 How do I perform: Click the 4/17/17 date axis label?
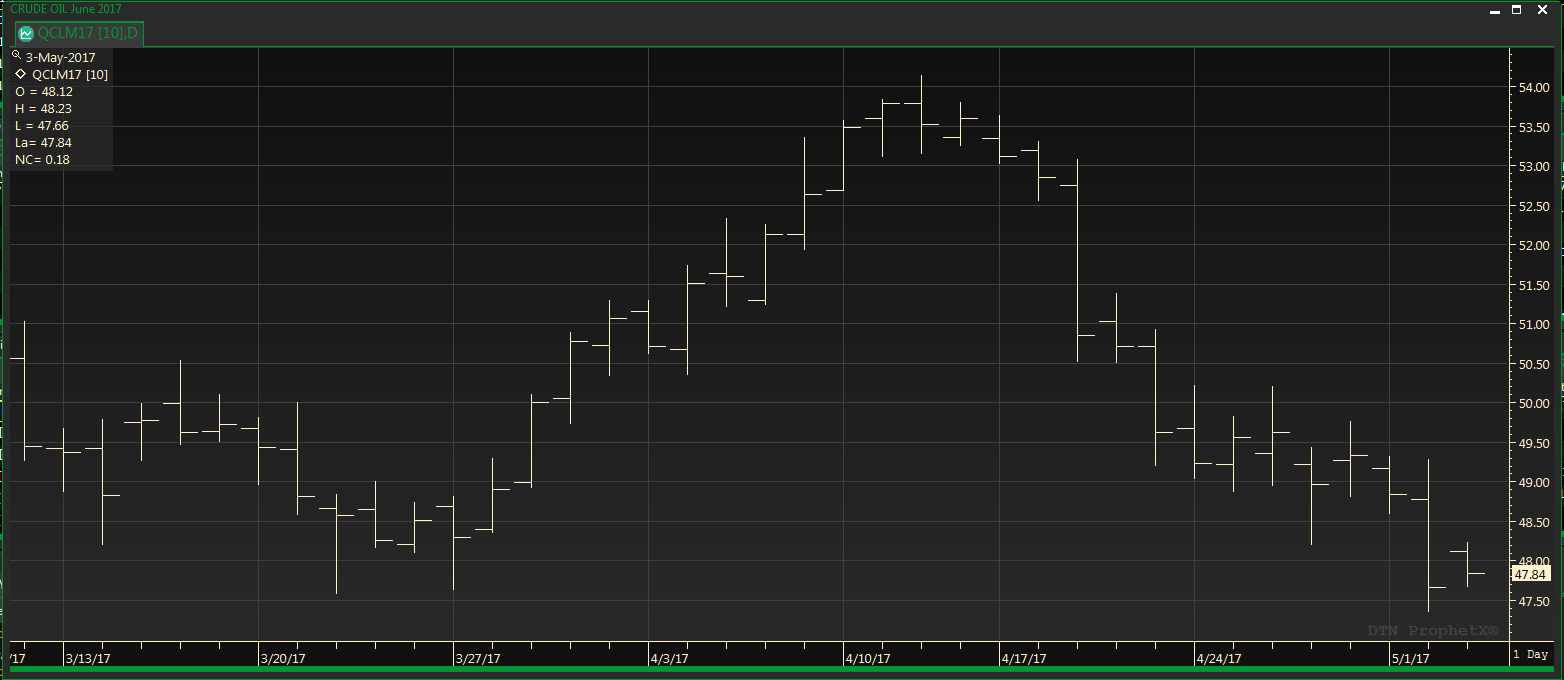pyautogui.click(x=1023, y=659)
